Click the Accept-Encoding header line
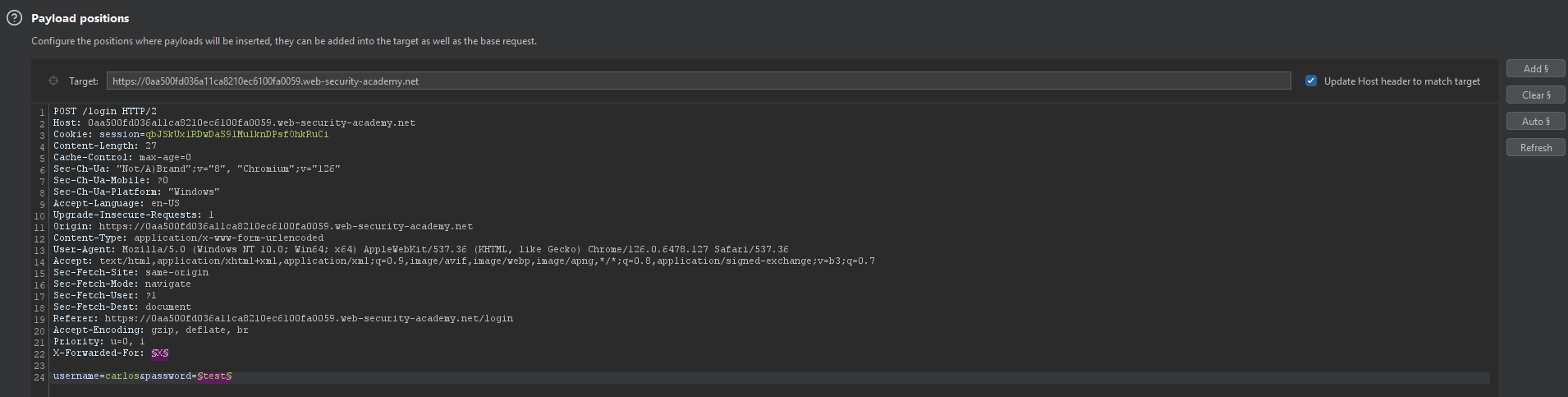The width and height of the screenshot is (1568, 397). click(x=150, y=330)
